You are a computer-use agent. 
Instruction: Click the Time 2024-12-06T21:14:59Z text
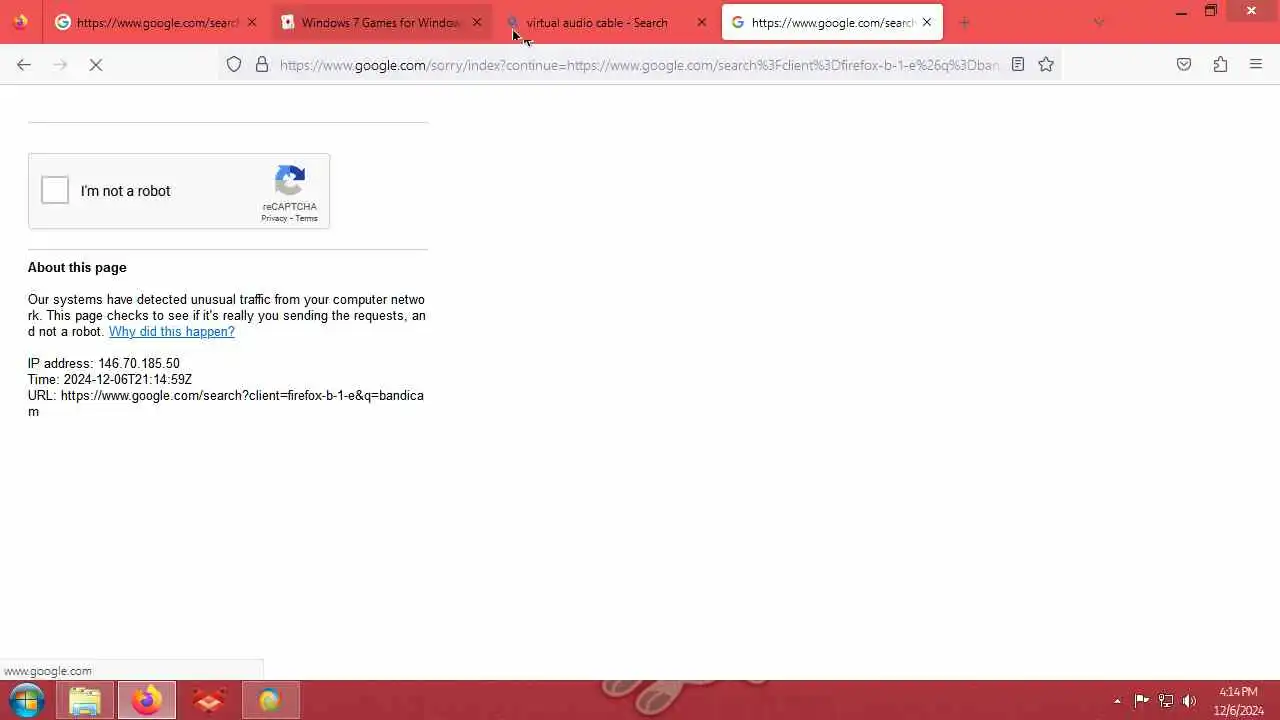click(110, 379)
